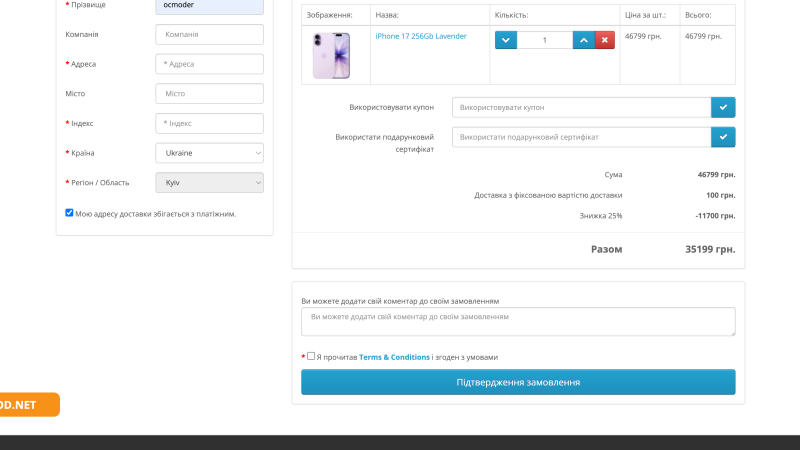
Task: Click the Знижка 25% amount -11700 грн.
Action: [715, 216]
